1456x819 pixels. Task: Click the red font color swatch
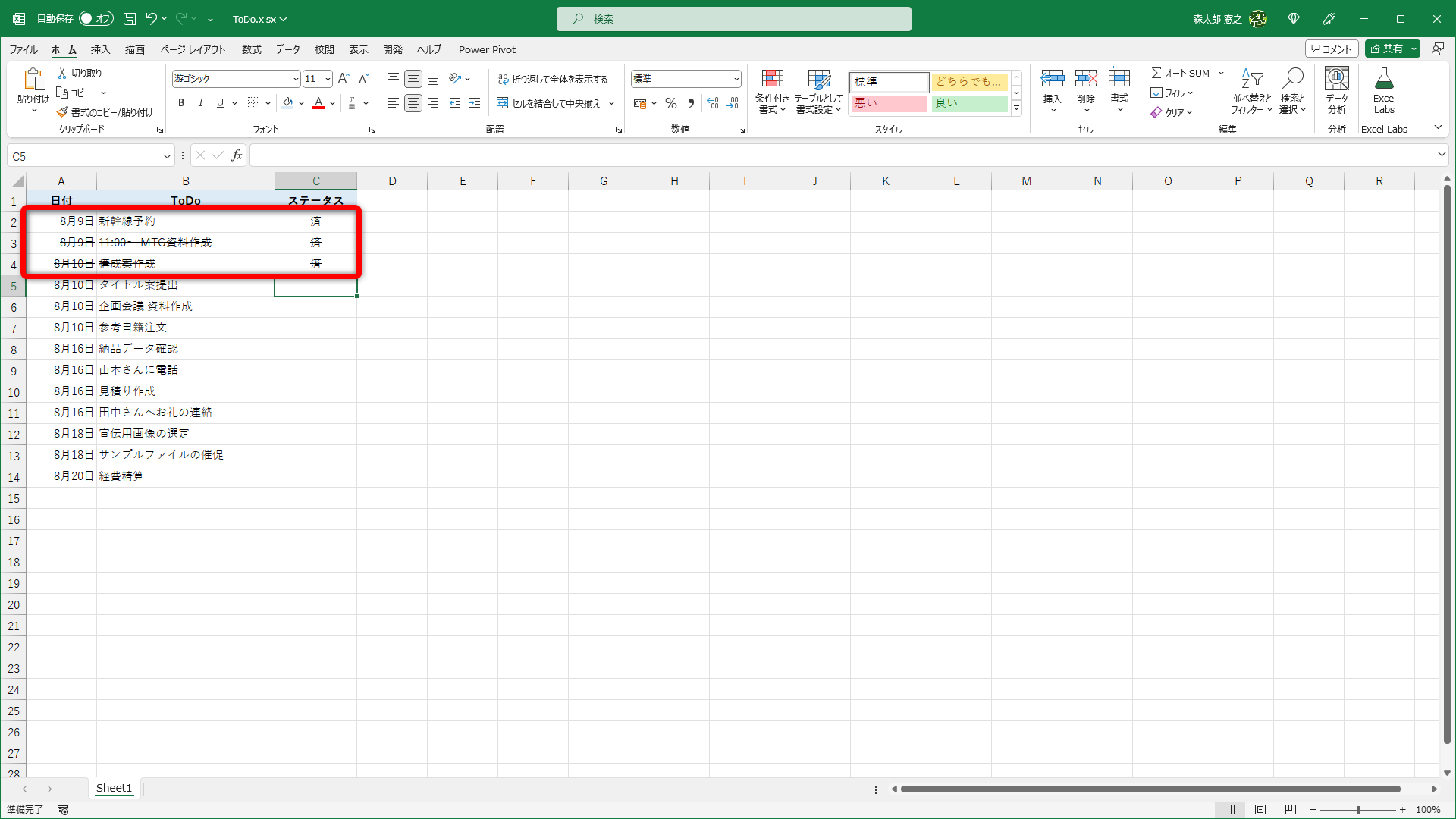click(x=318, y=103)
